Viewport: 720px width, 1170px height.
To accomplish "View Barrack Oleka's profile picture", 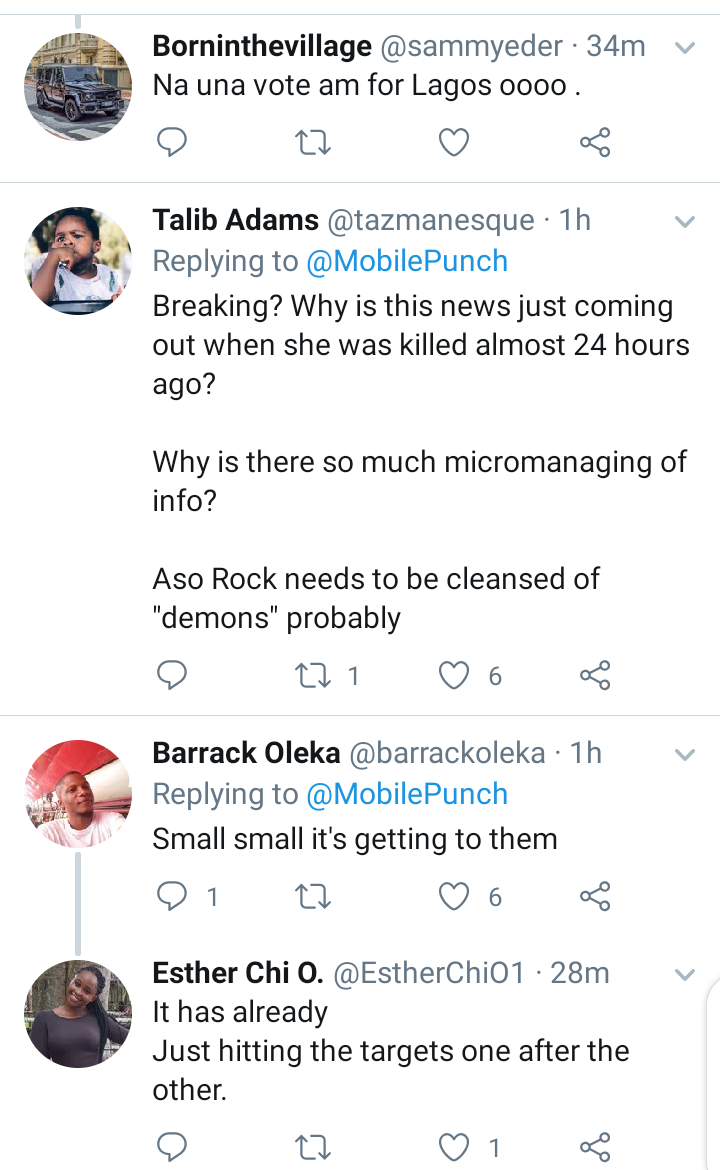I will (78, 794).
